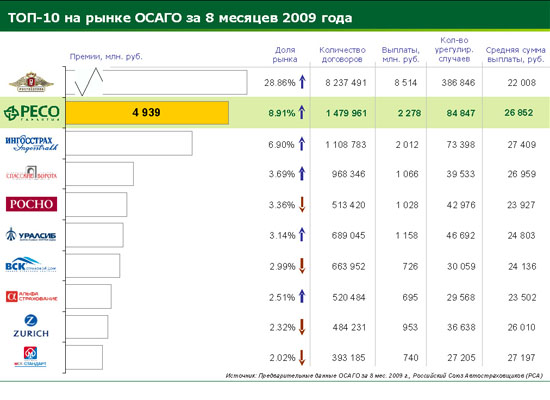Image resolution: width=550 pixels, height=400 pixels.
Task: Click the average payout 22 008
Action: pyautogui.click(x=522, y=83)
